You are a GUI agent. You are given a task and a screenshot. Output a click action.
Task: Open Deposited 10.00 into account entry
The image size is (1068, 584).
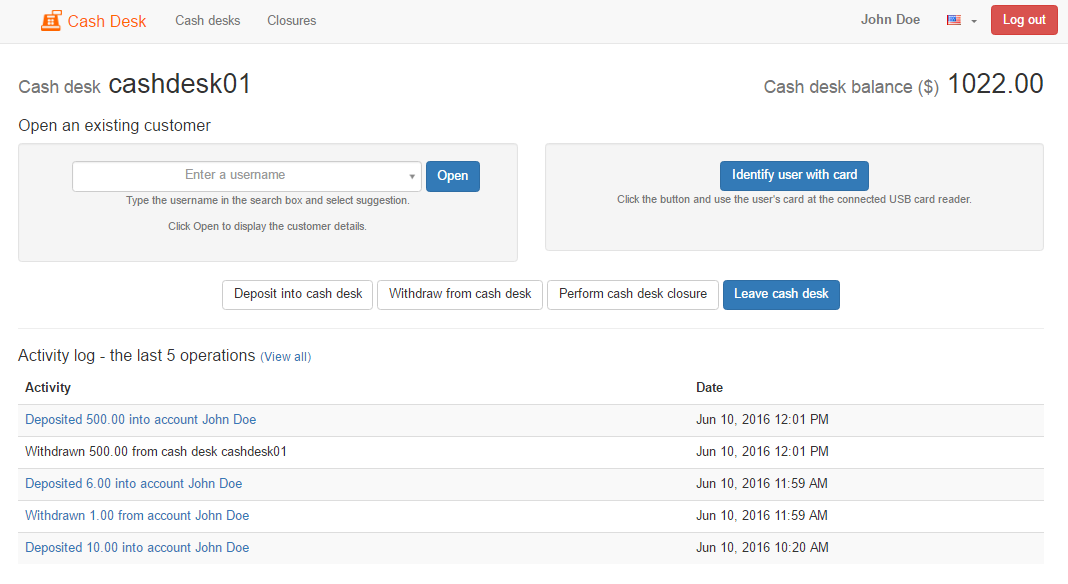click(x=137, y=548)
